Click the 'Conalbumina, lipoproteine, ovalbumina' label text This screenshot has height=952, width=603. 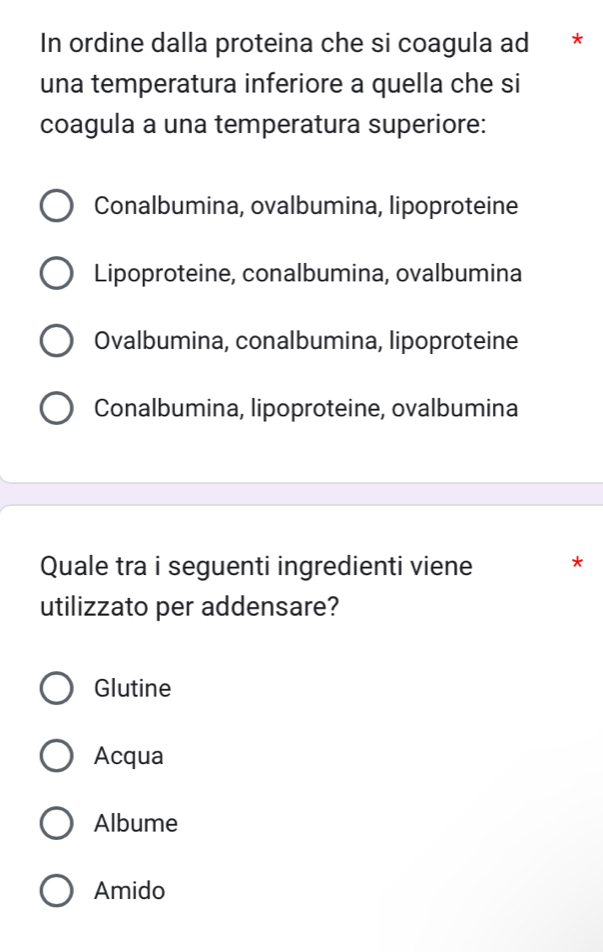[305, 408]
